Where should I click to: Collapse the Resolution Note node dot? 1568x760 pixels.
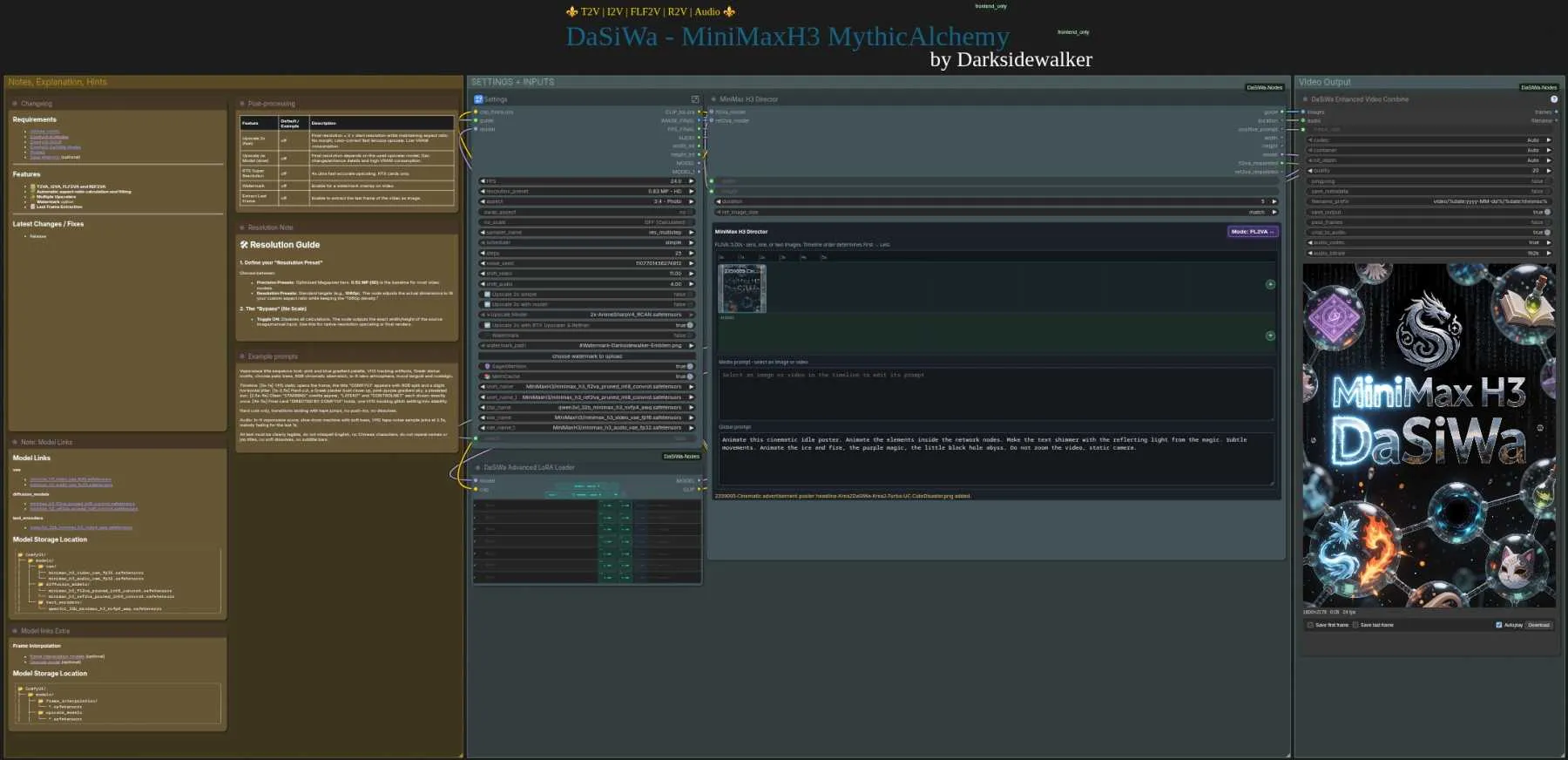(x=242, y=227)
